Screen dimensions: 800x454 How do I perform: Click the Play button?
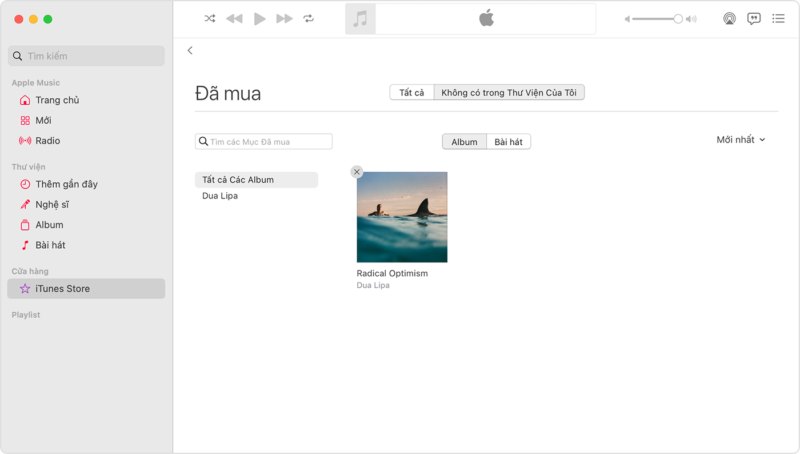[x=260, y=19]
